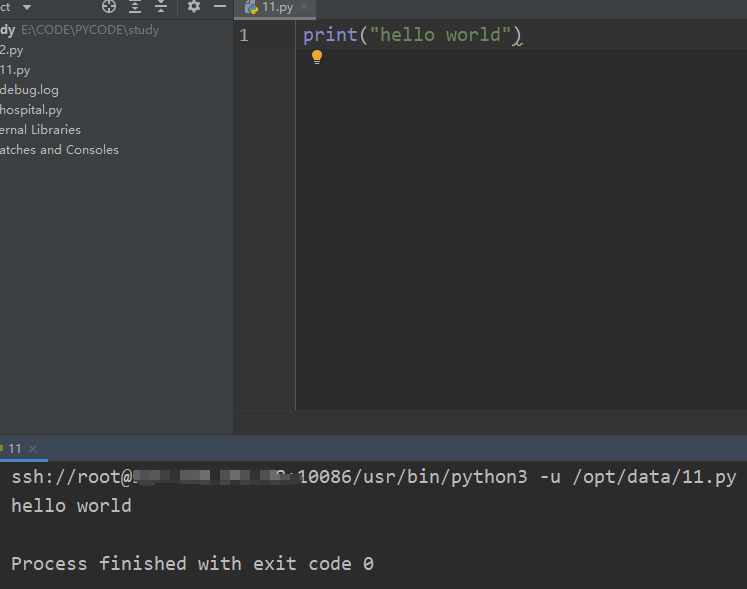Click the print keyword in the editor
The height and width of the screenshot is (589, 747).
click(x=330, y=35)
